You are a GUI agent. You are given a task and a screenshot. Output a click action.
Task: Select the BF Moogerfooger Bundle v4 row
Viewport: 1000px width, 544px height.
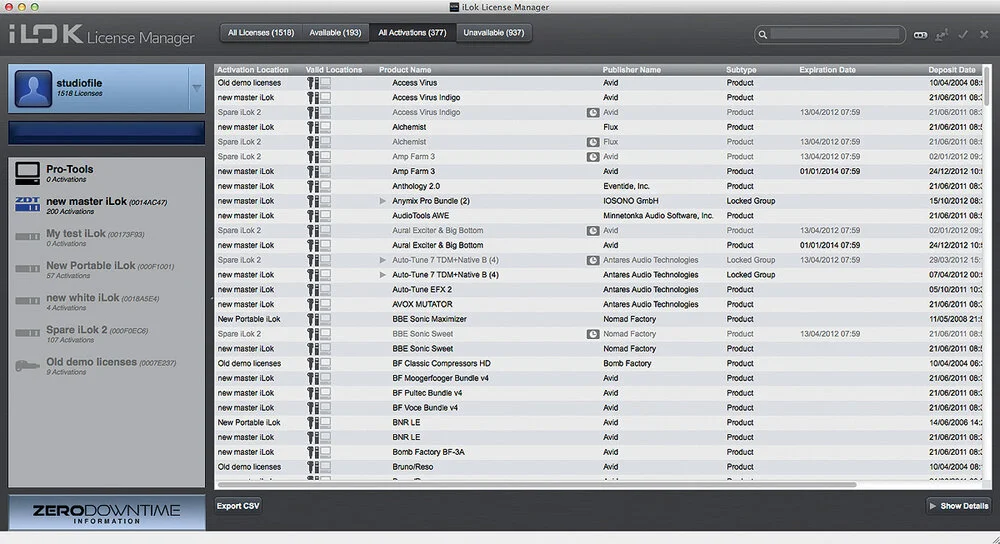[599, 378]
